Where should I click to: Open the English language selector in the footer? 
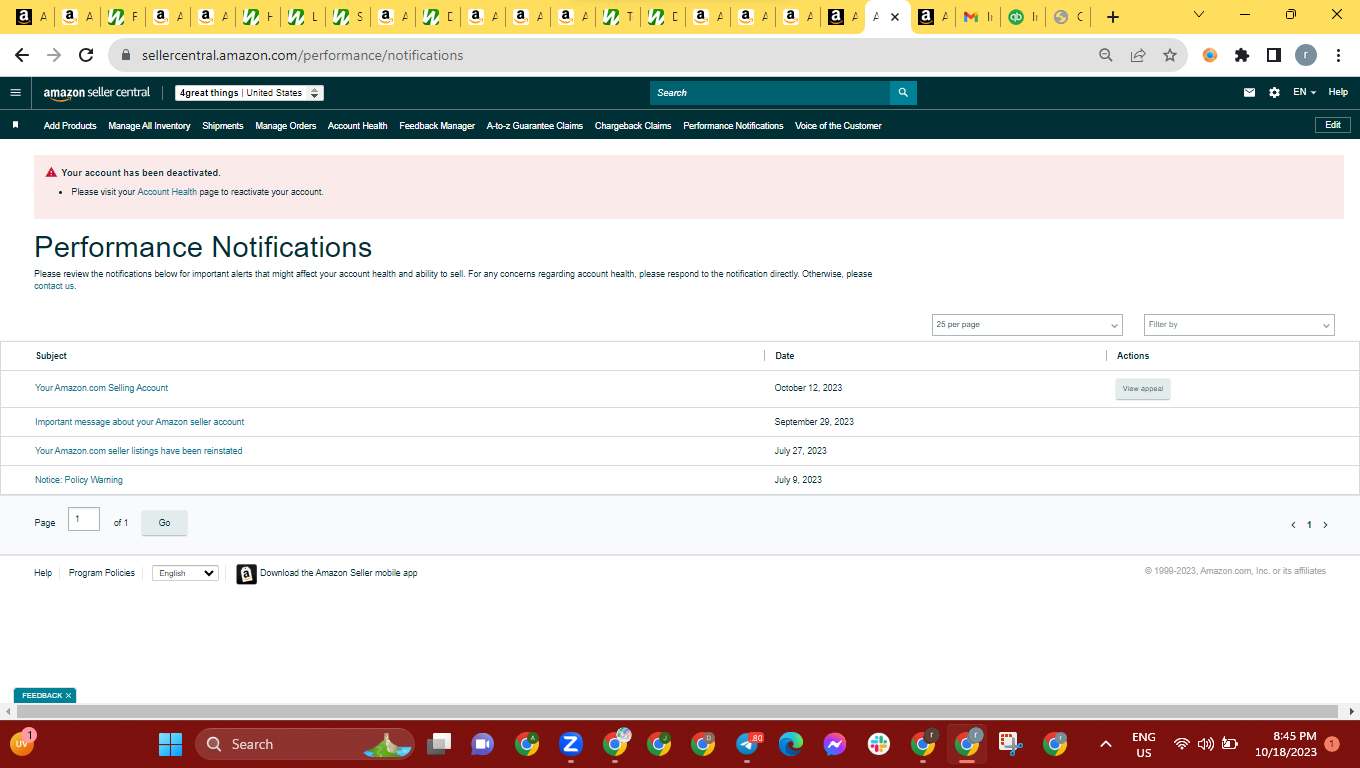185,573
